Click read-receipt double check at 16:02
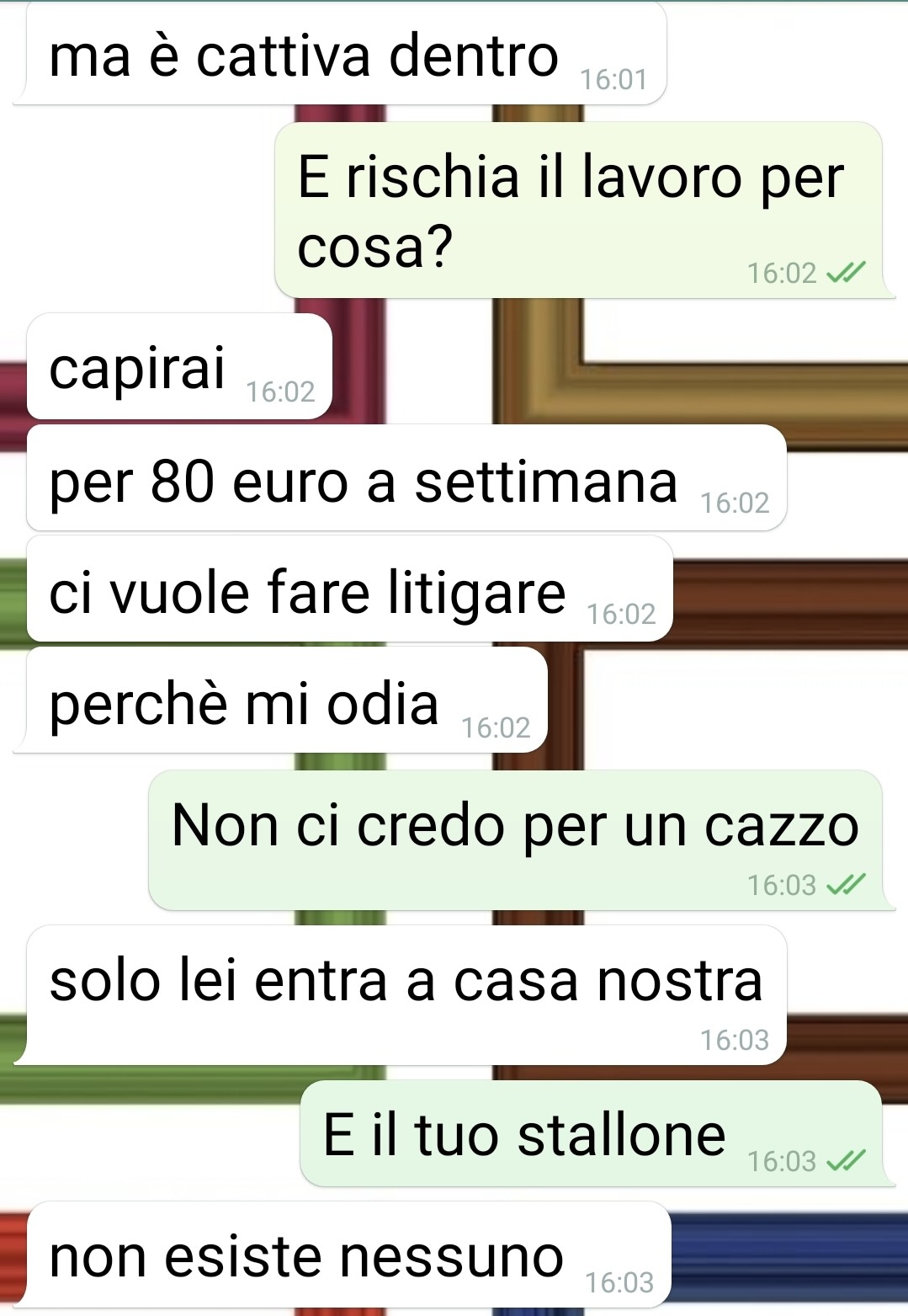This screenshot has width=908, height=1316. point(846,272)
